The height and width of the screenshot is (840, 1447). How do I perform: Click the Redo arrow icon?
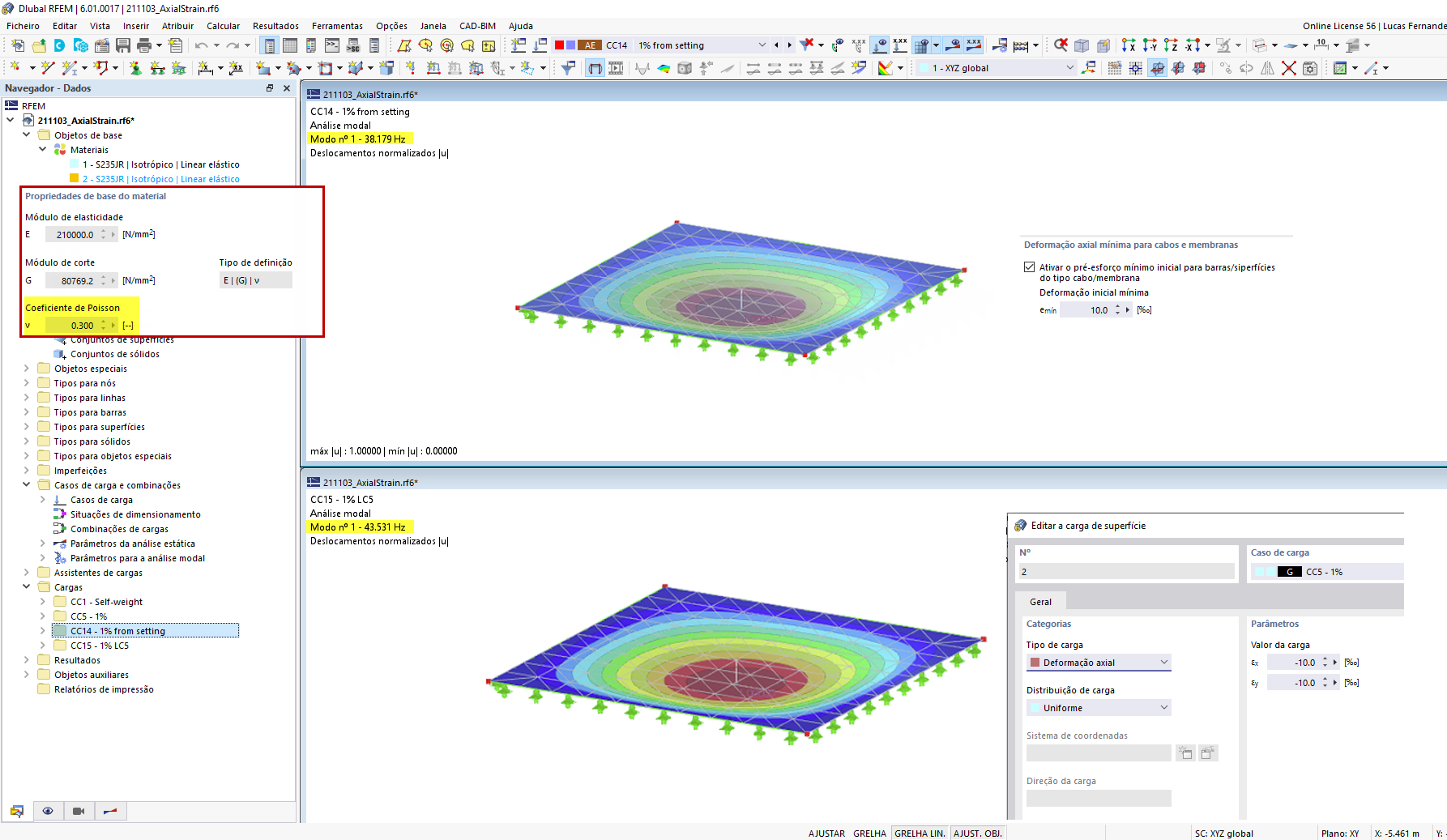point(233,45)
